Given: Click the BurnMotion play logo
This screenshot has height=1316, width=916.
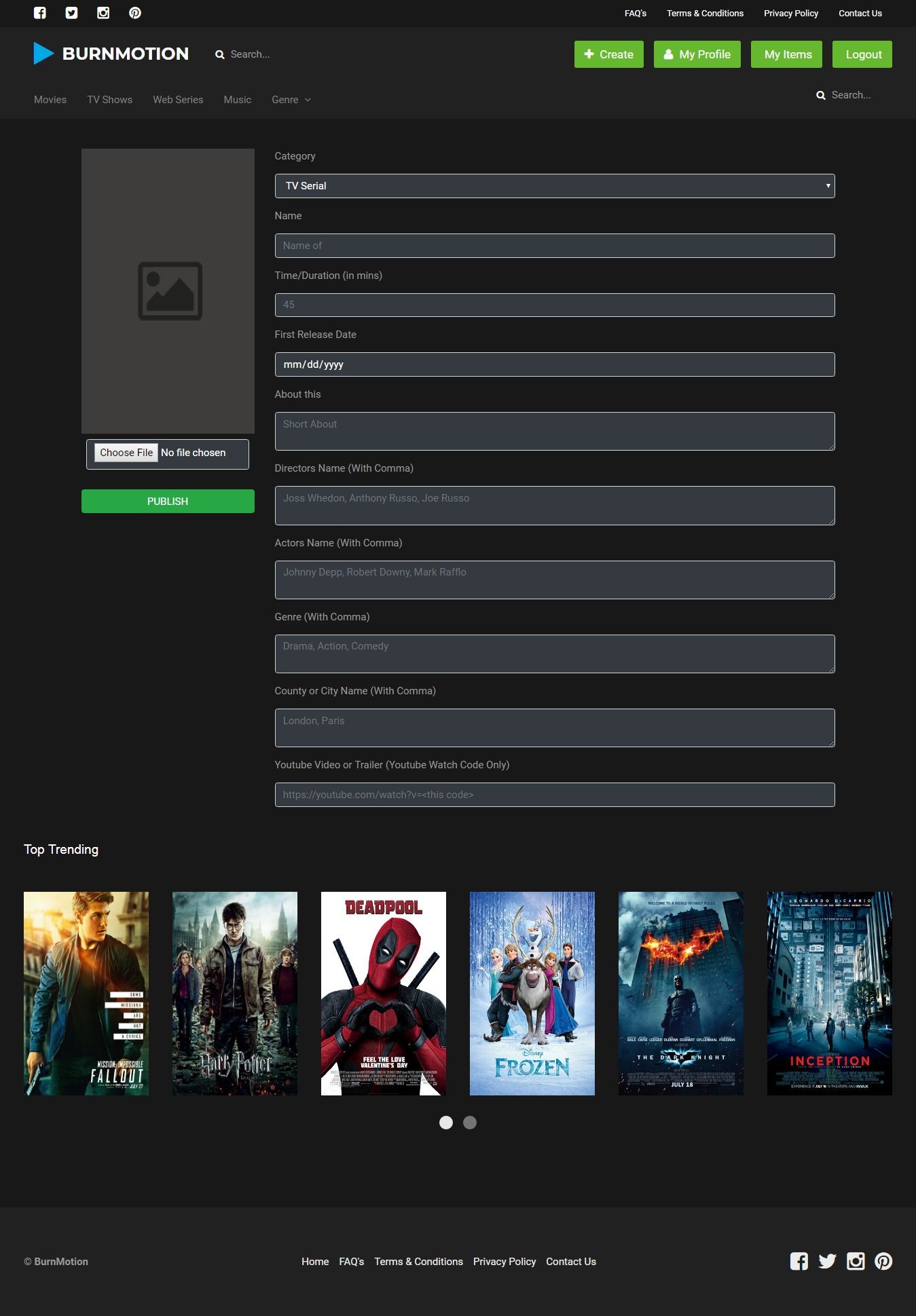Looking at the screenshot, I should [x=43, y=54].
